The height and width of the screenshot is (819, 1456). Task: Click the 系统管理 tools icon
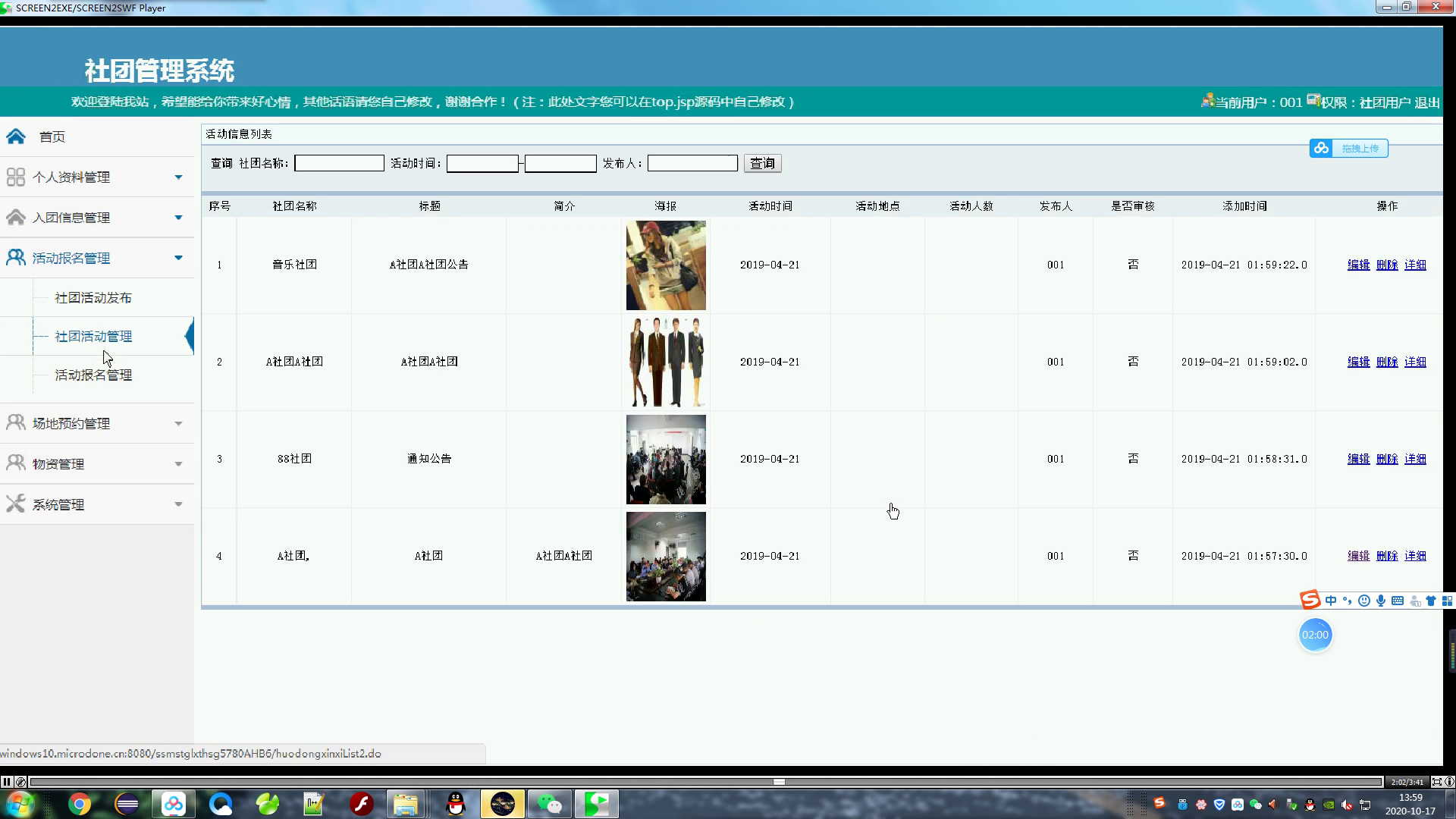pos(16,504)
